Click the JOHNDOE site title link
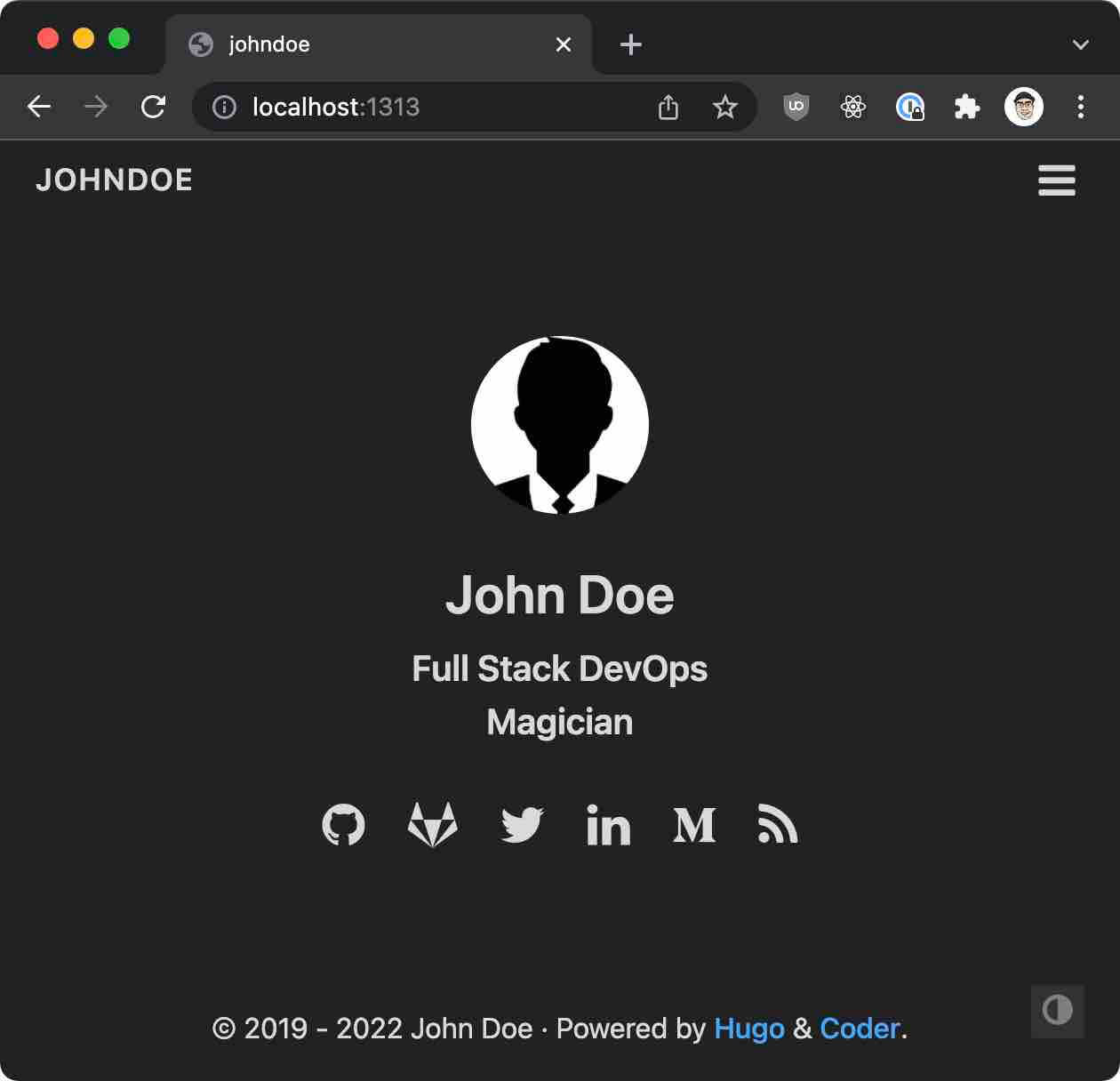This screenshot has height=1081, width=1120. click(x=114, y=180)
